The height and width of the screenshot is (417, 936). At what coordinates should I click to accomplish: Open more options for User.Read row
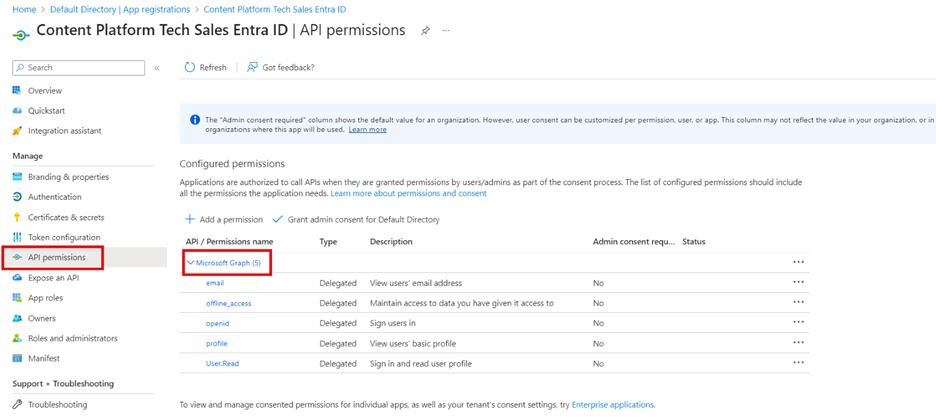coord(798,363)
